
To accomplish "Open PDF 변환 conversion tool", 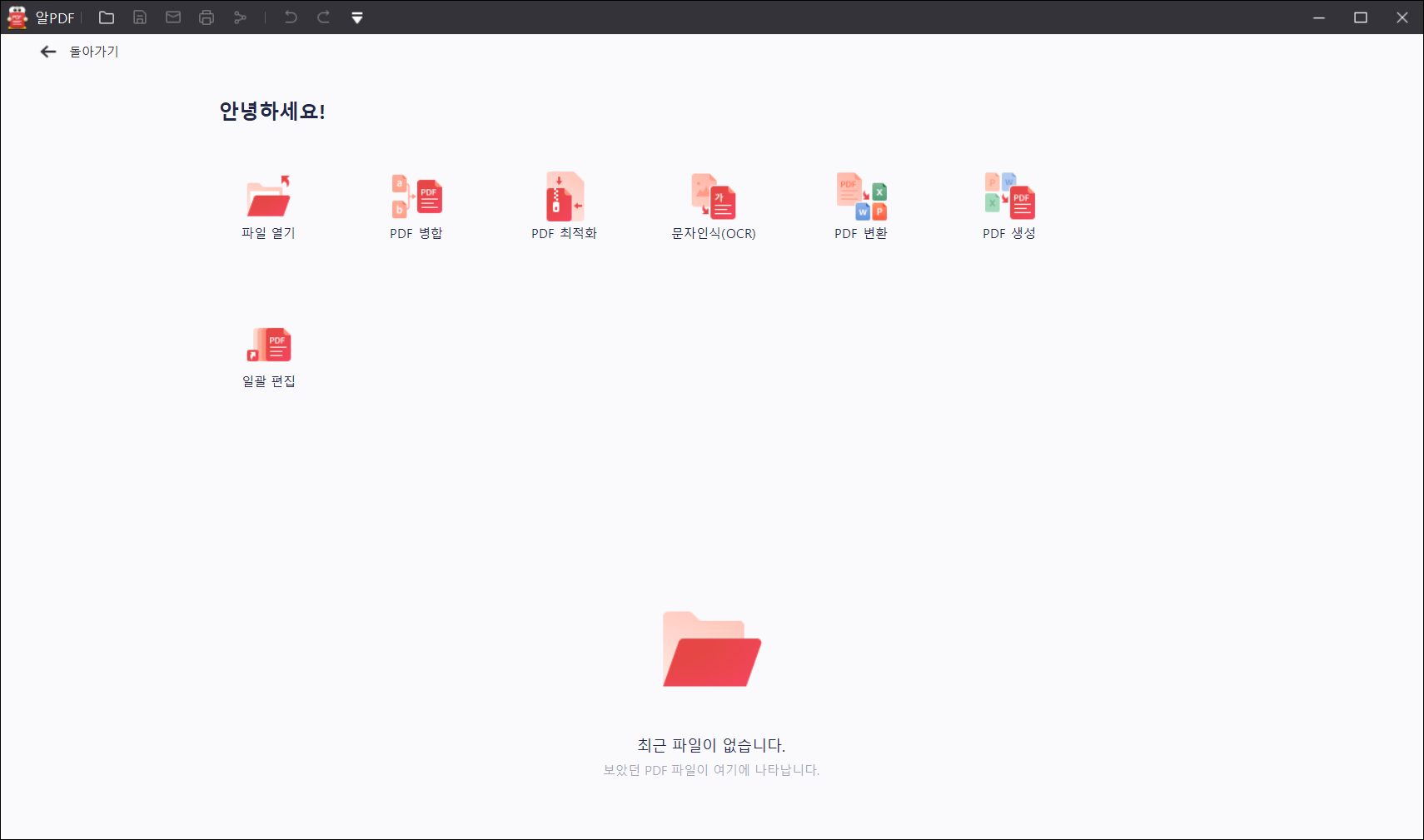I will pyautogui.click(x=861, y=196).
